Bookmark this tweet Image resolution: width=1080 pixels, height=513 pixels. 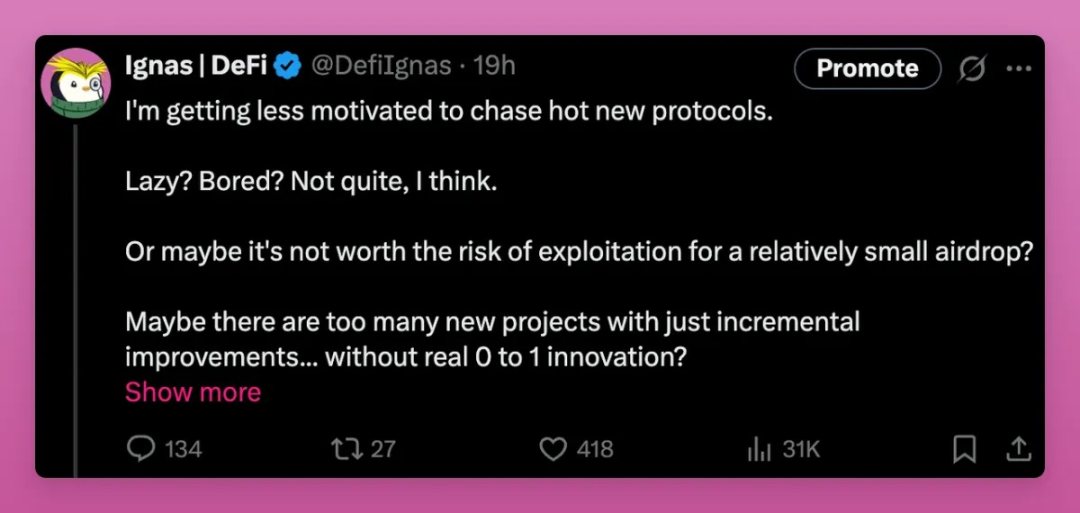pos(964,449)
